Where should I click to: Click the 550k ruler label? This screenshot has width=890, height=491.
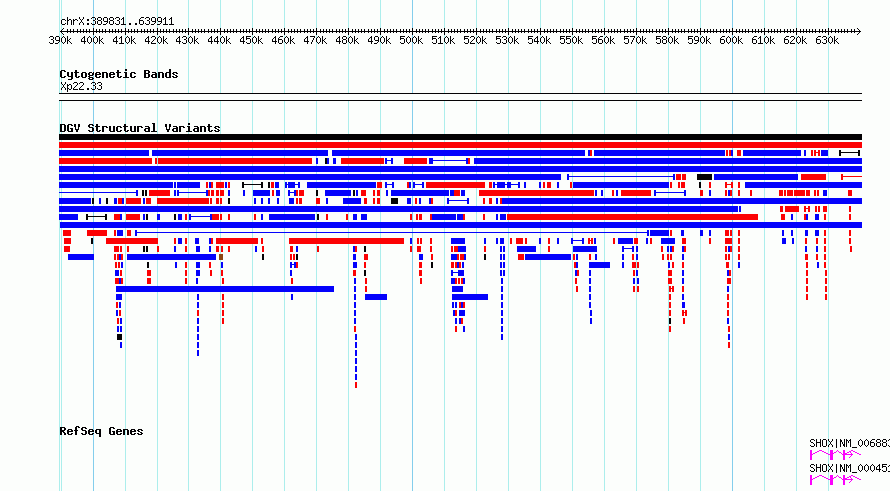tap(571, 41)
